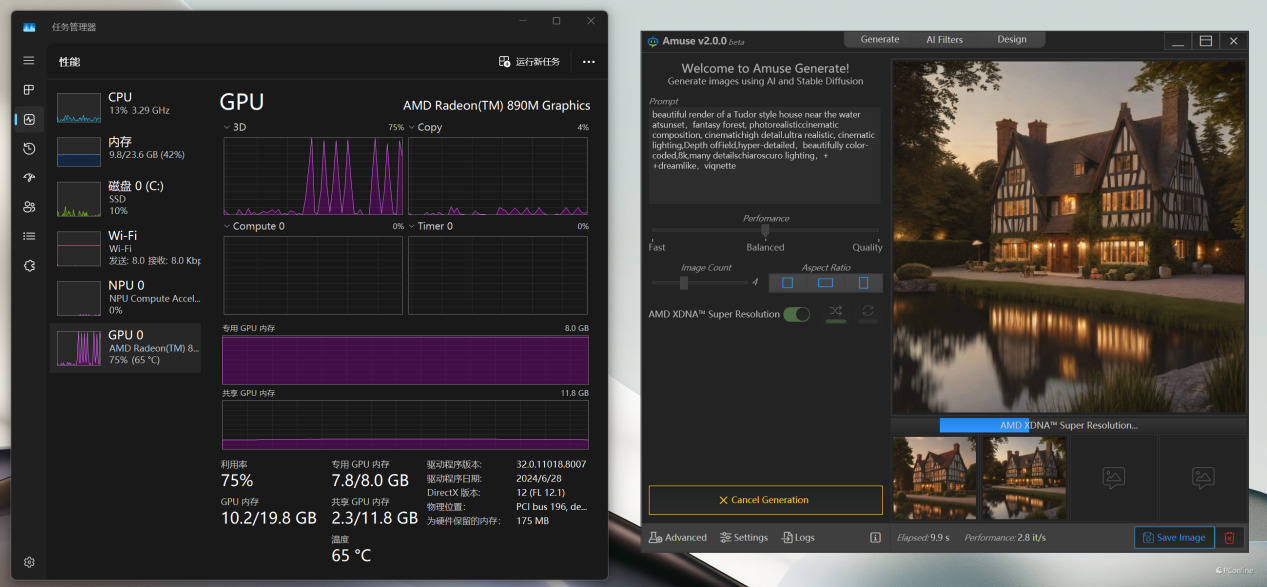Select portrait aspect ratio

(x=864, y=283)
